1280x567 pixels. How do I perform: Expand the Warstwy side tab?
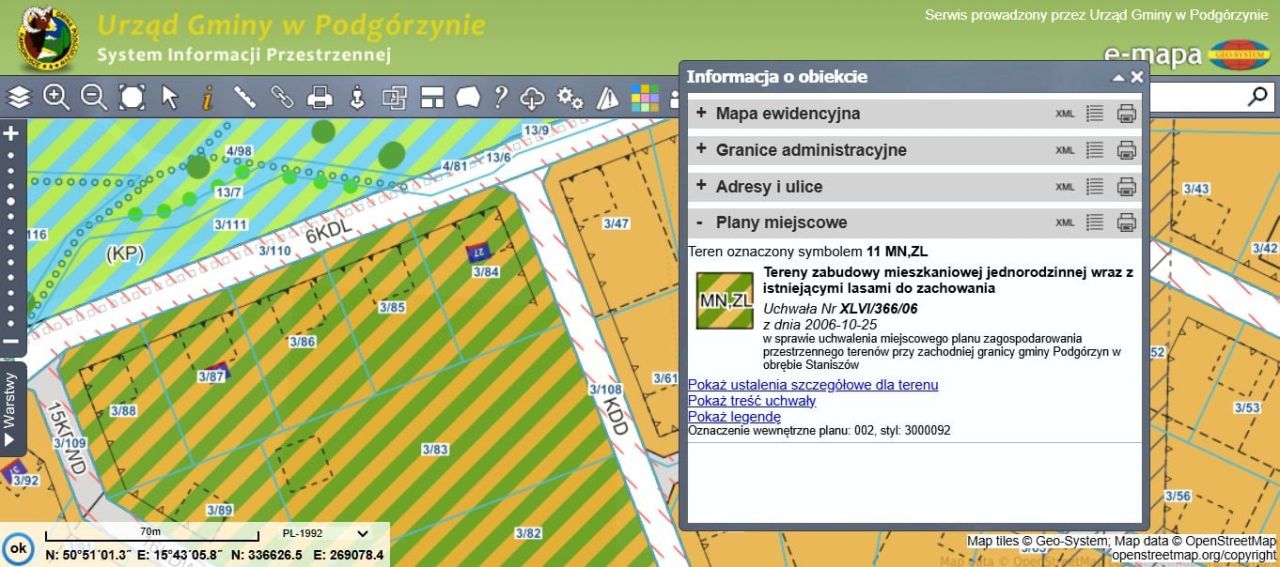pos(12,410)
